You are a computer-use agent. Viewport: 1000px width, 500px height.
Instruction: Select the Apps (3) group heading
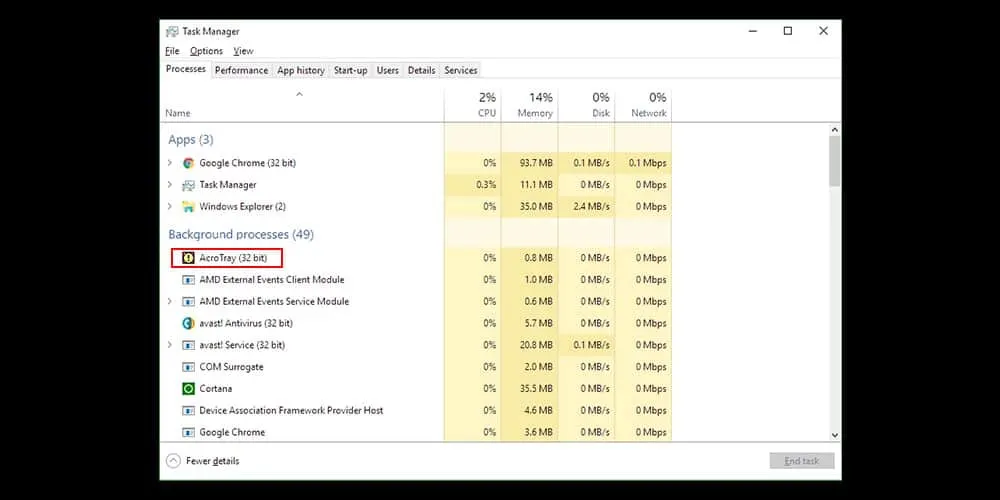tap(191, 139)
